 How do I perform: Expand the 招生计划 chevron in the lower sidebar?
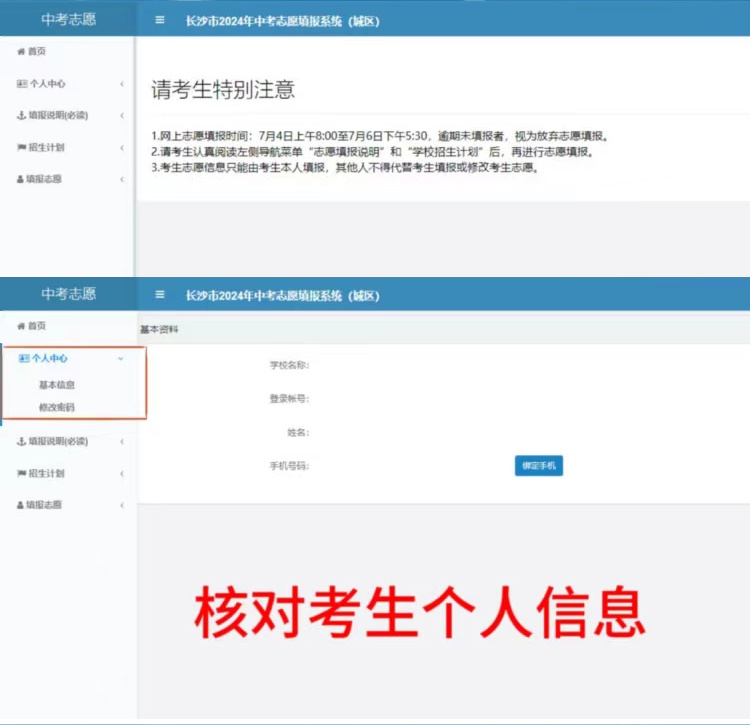(x=121, y=474)
